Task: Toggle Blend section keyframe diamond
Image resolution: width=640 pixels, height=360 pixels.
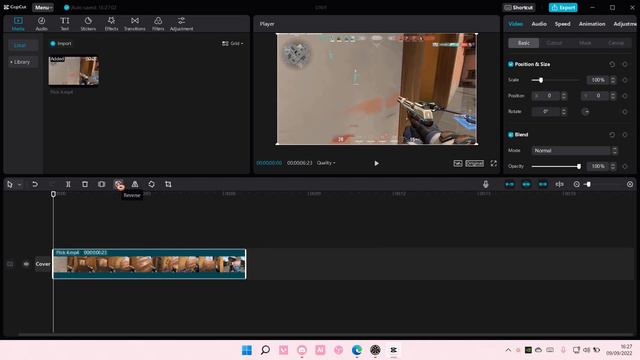Action: [x=625, y=135]
